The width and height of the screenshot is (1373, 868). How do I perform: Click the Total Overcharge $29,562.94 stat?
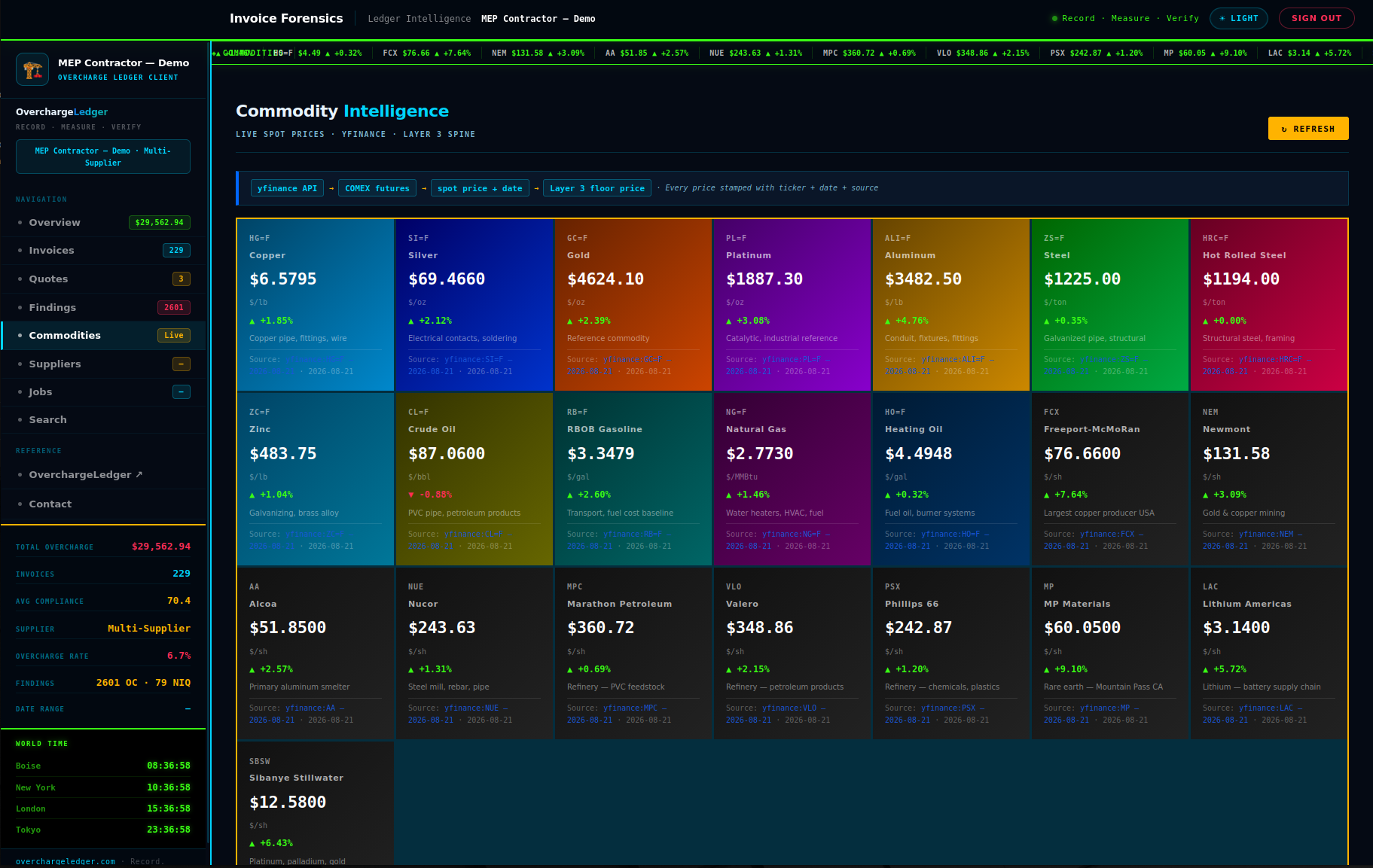pyautogui.click(x=103, y=547)
